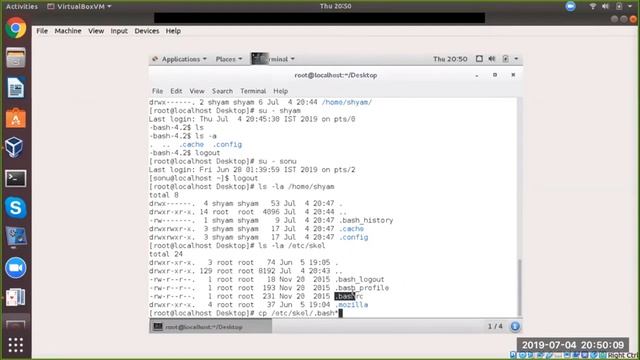Open VirtualBox Devices menu
The height and width of the screenshot is (360, 640).
coord(147,31)
